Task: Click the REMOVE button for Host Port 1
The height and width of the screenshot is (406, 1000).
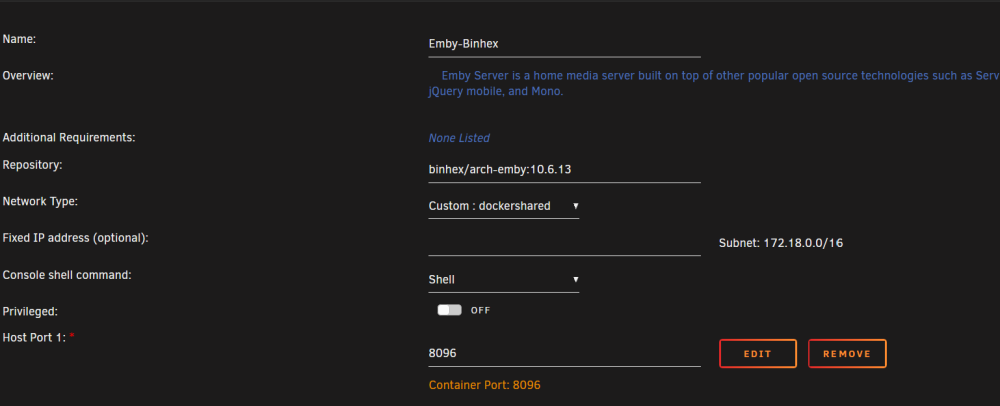Action: pyautogui.click(x=847, y=354)
